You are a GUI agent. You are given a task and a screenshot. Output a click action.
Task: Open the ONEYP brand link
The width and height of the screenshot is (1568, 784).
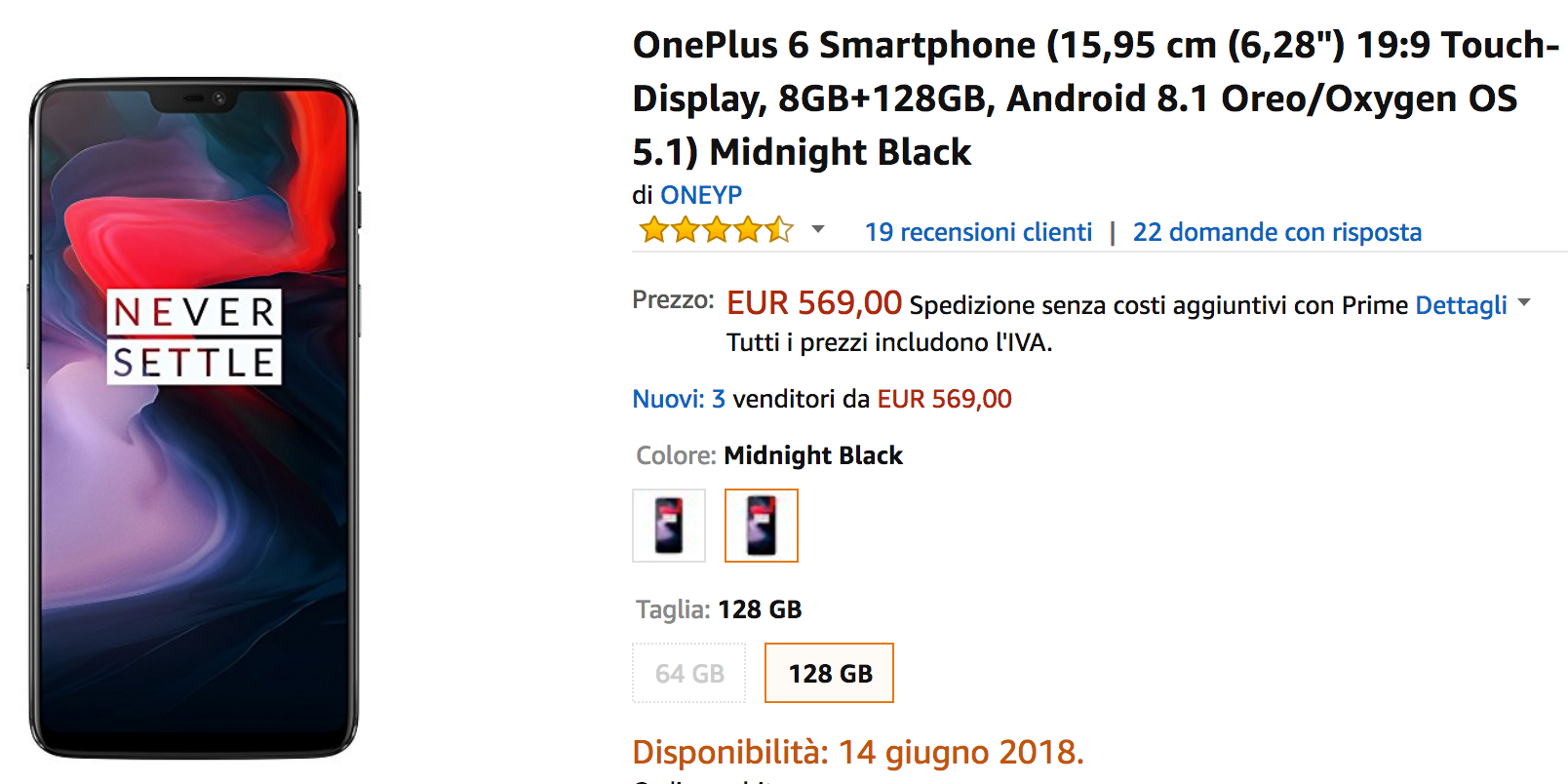701,194
